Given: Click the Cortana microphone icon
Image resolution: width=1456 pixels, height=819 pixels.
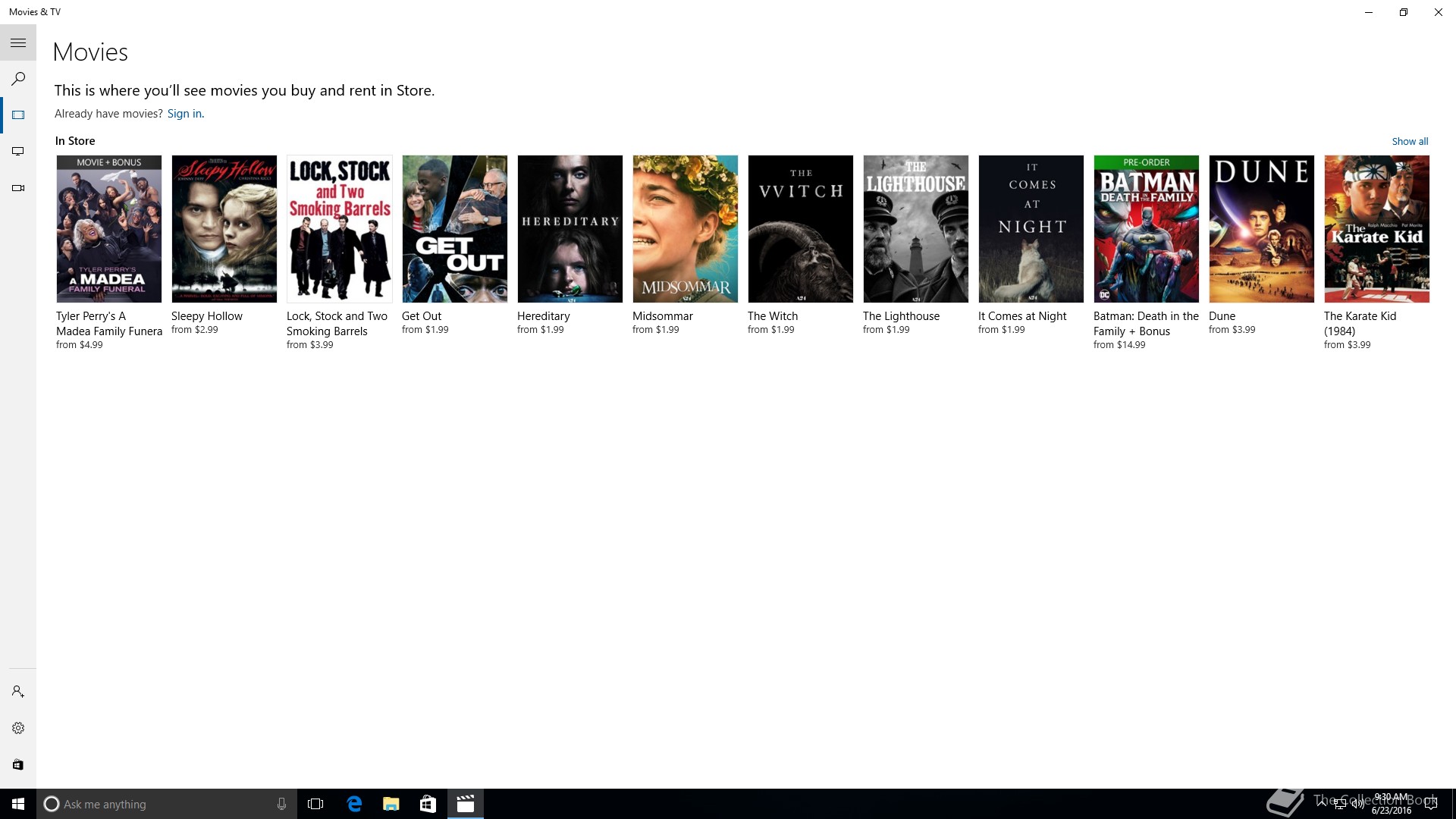Looking at the screenshot, I should (x=281, y=804).
